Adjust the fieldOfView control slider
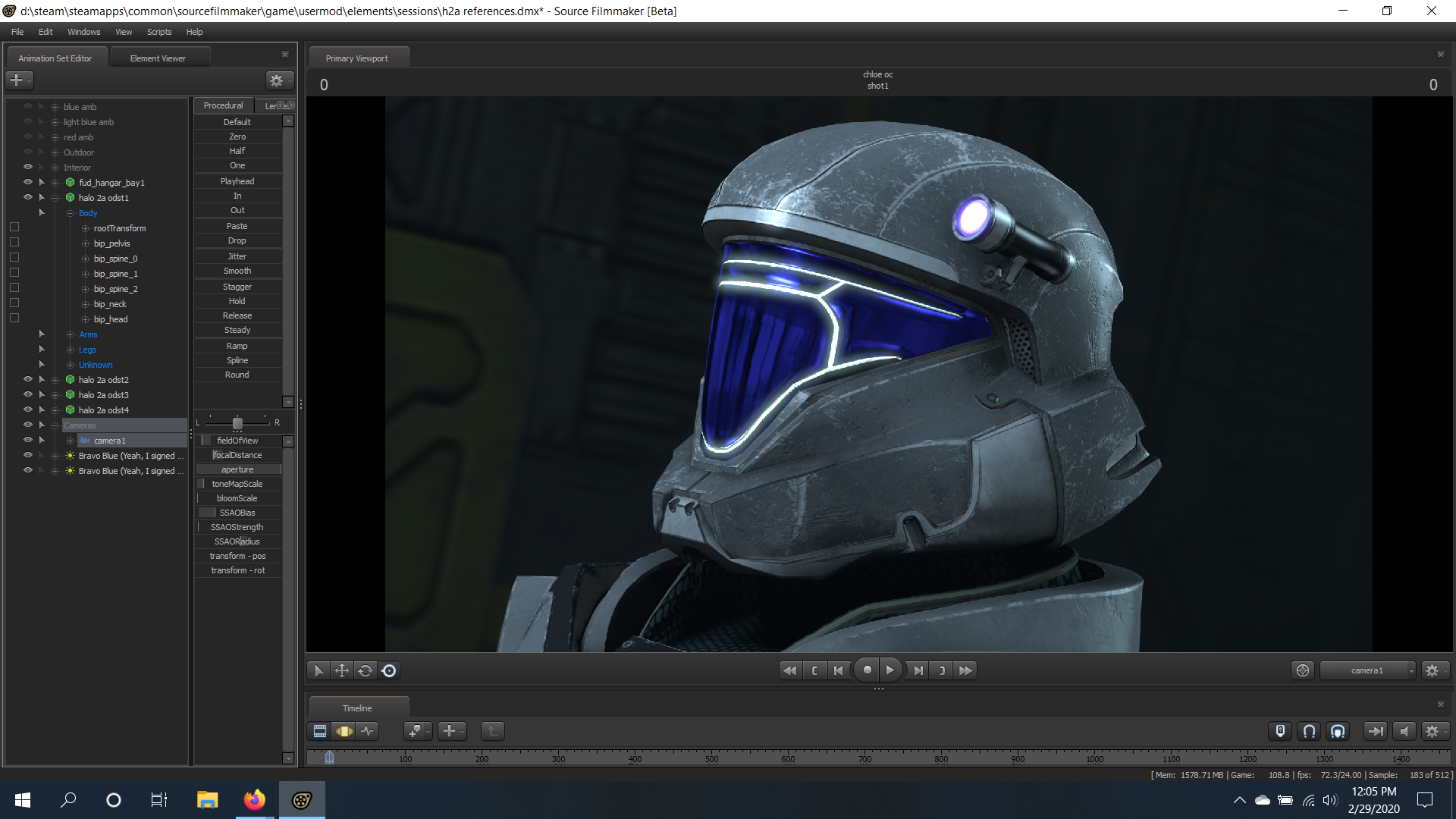 tap(237, 441)
